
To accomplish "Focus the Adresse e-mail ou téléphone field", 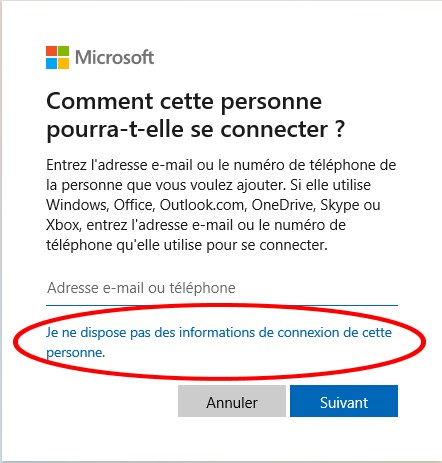I will [222, 288].
